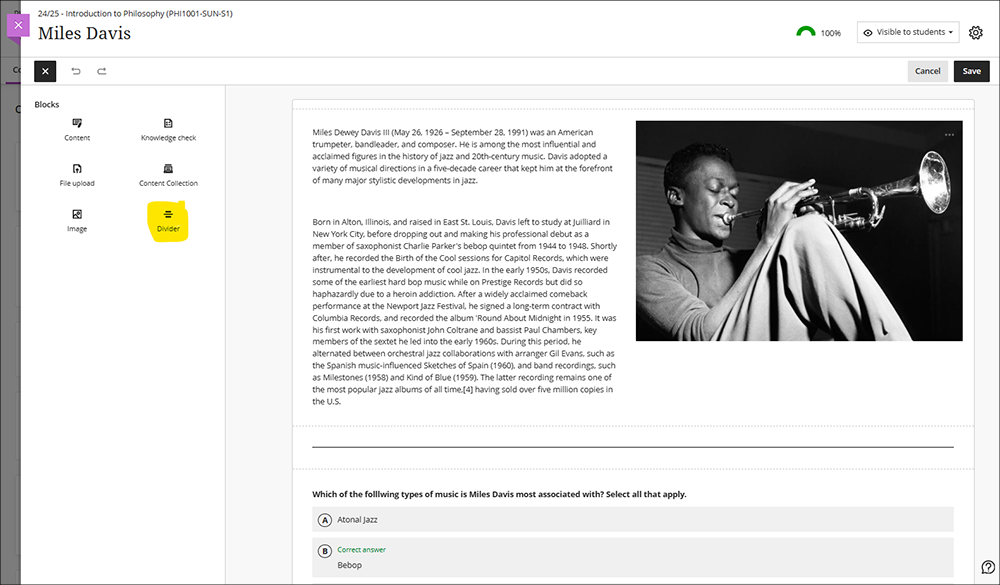Open image block options menu

point(949,135)
